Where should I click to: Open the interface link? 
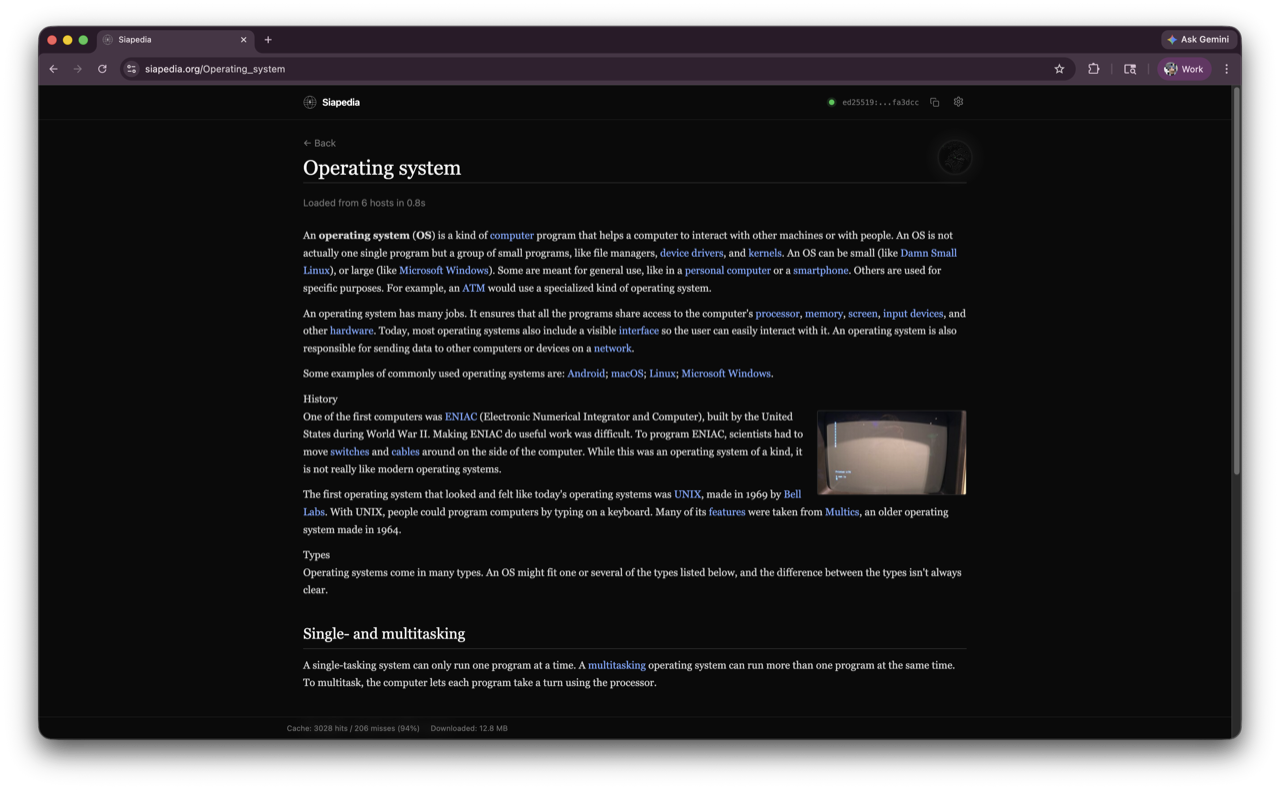(x=639, y=331)
